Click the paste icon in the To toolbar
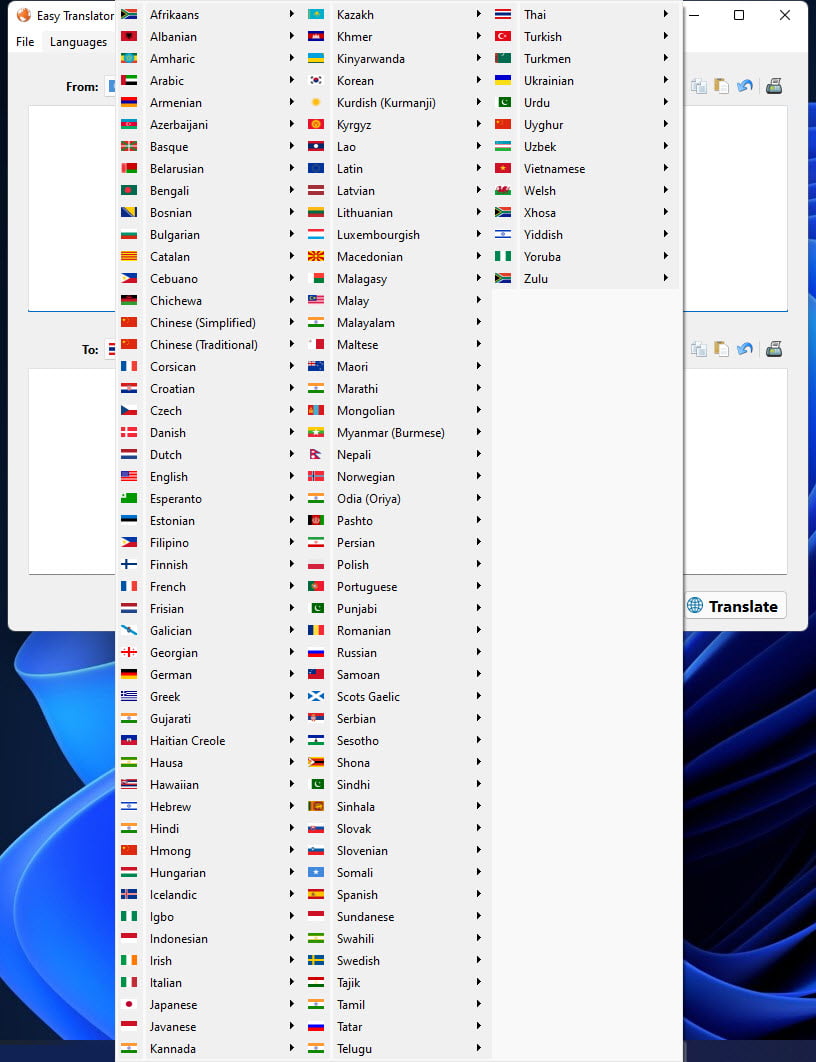816x1062 pixels. click(722, 349)
